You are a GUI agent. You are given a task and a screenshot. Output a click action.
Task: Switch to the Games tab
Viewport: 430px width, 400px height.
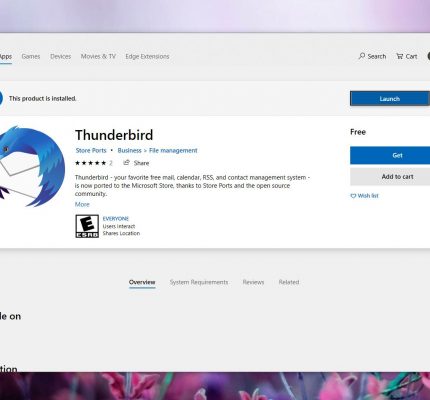(x=31, y=56)
